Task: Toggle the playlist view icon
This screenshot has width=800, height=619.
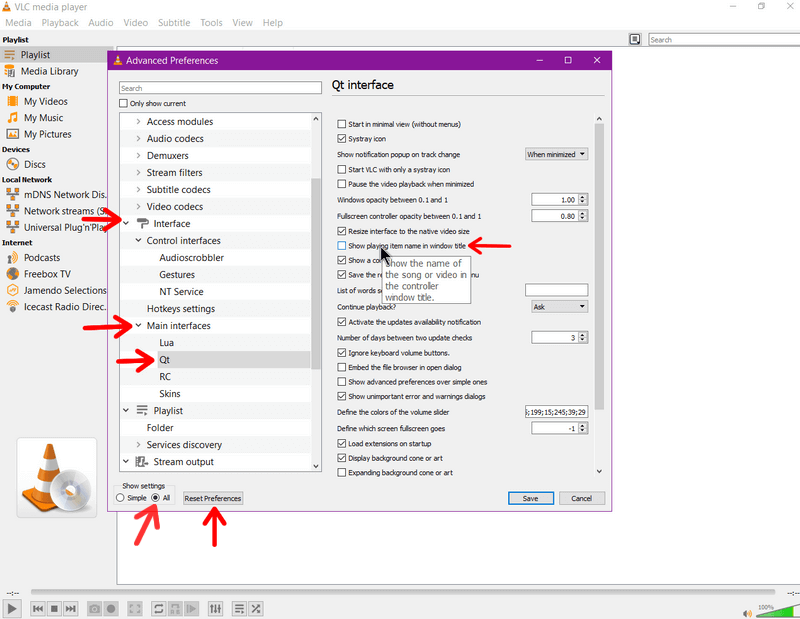Action: (x=239, y=608)
